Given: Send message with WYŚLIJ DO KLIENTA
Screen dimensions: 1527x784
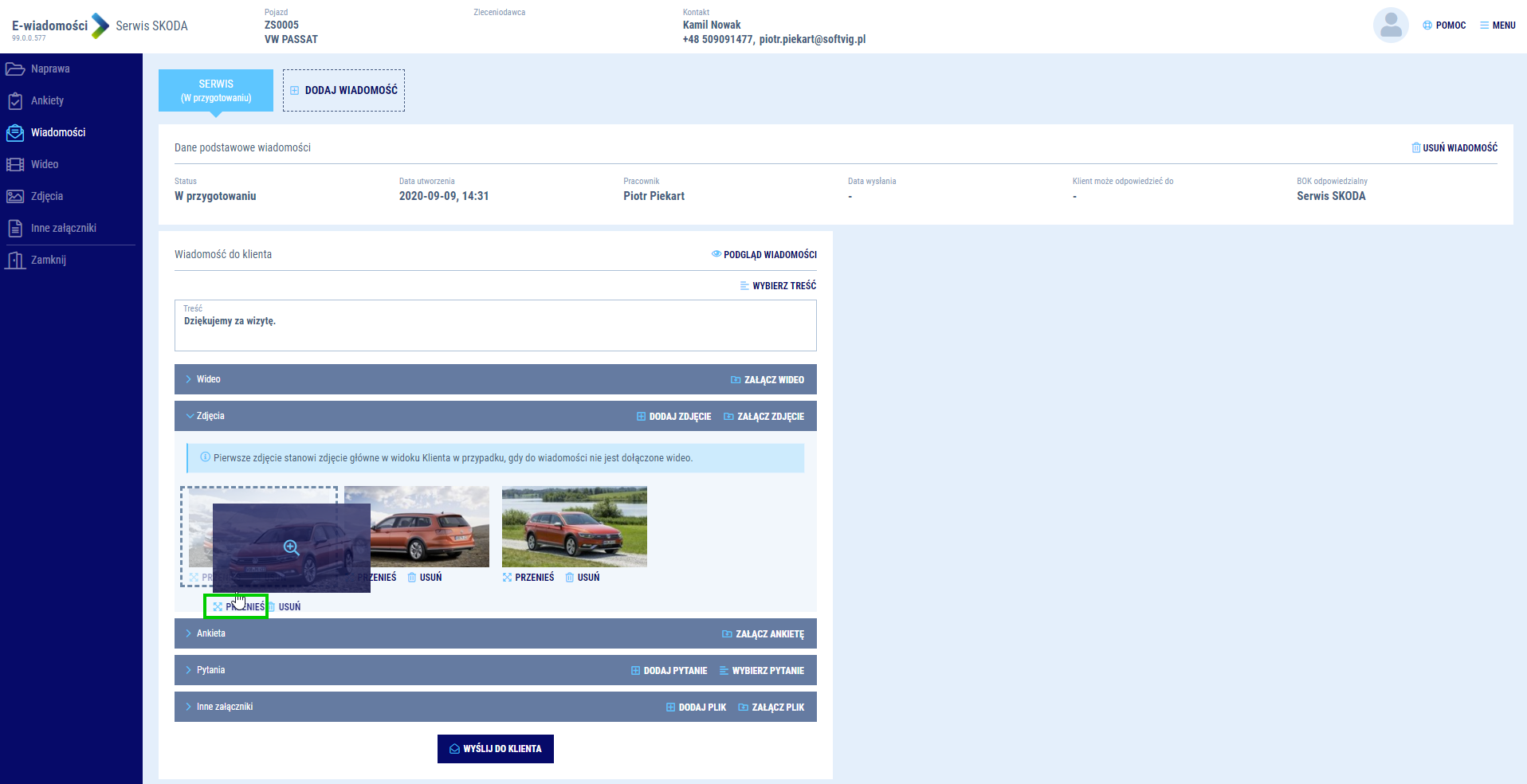Looking at the screenshot, I should pyautogui.click(x=495, y=749).
